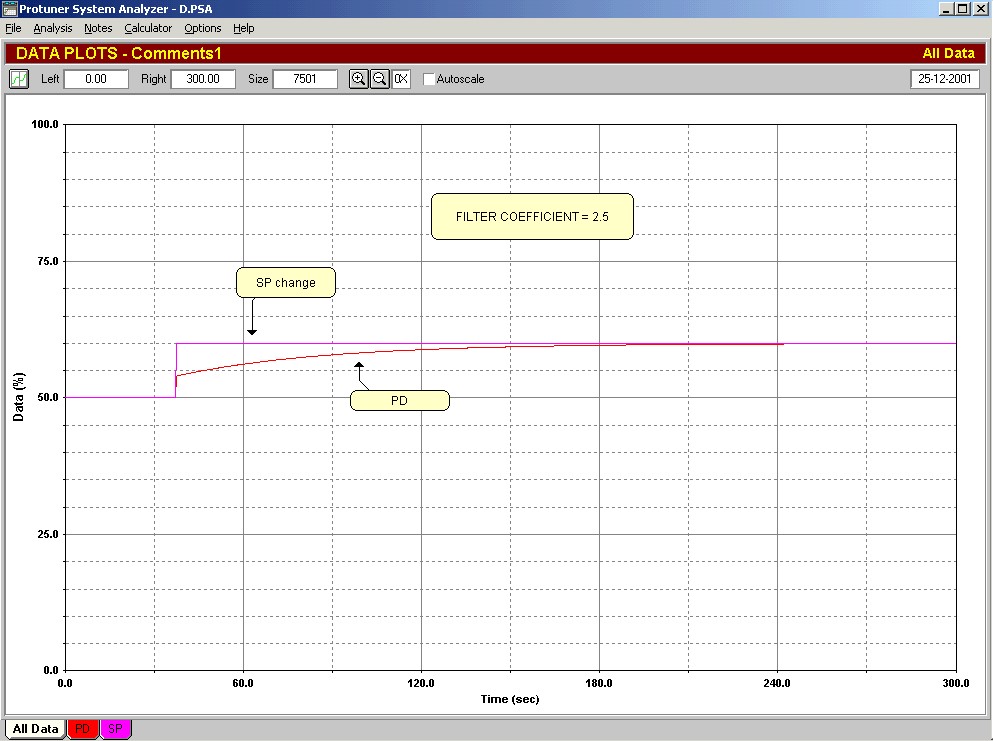993x741 pixels.
Task: Click the zoom in magnifier icon
Action: click(358, 79)
